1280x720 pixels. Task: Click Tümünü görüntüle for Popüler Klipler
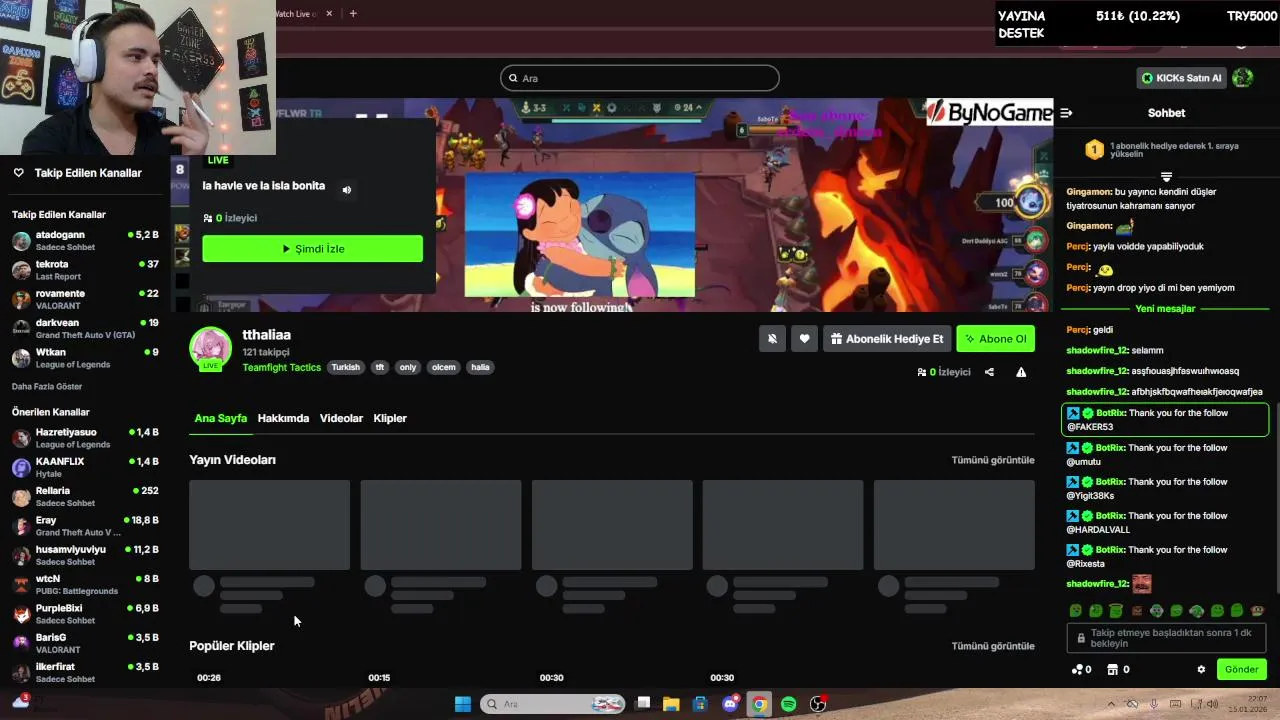point(993,646)
